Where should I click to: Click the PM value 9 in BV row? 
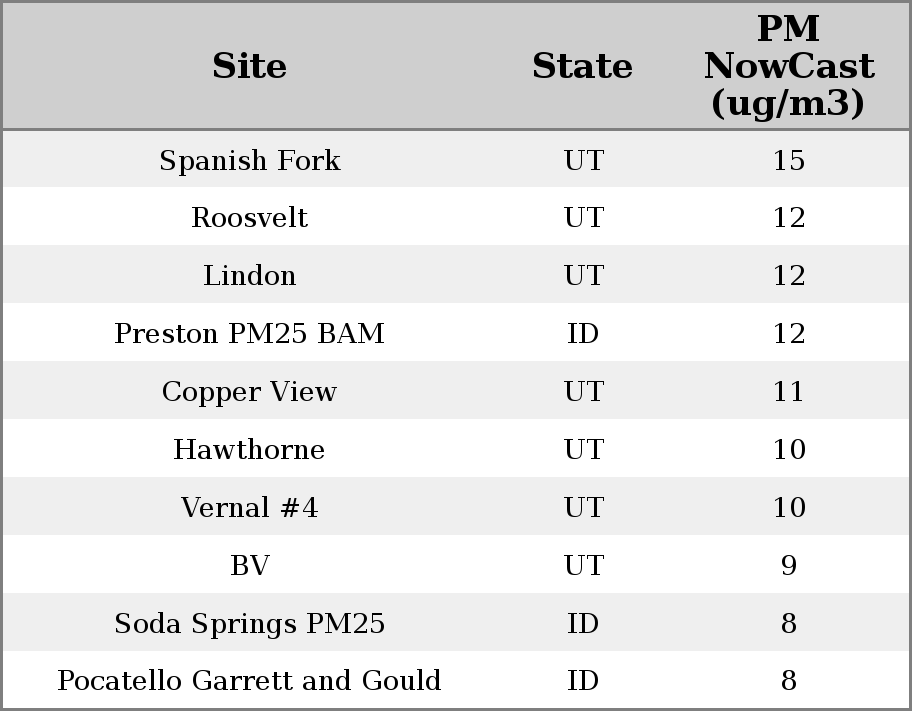788,565
